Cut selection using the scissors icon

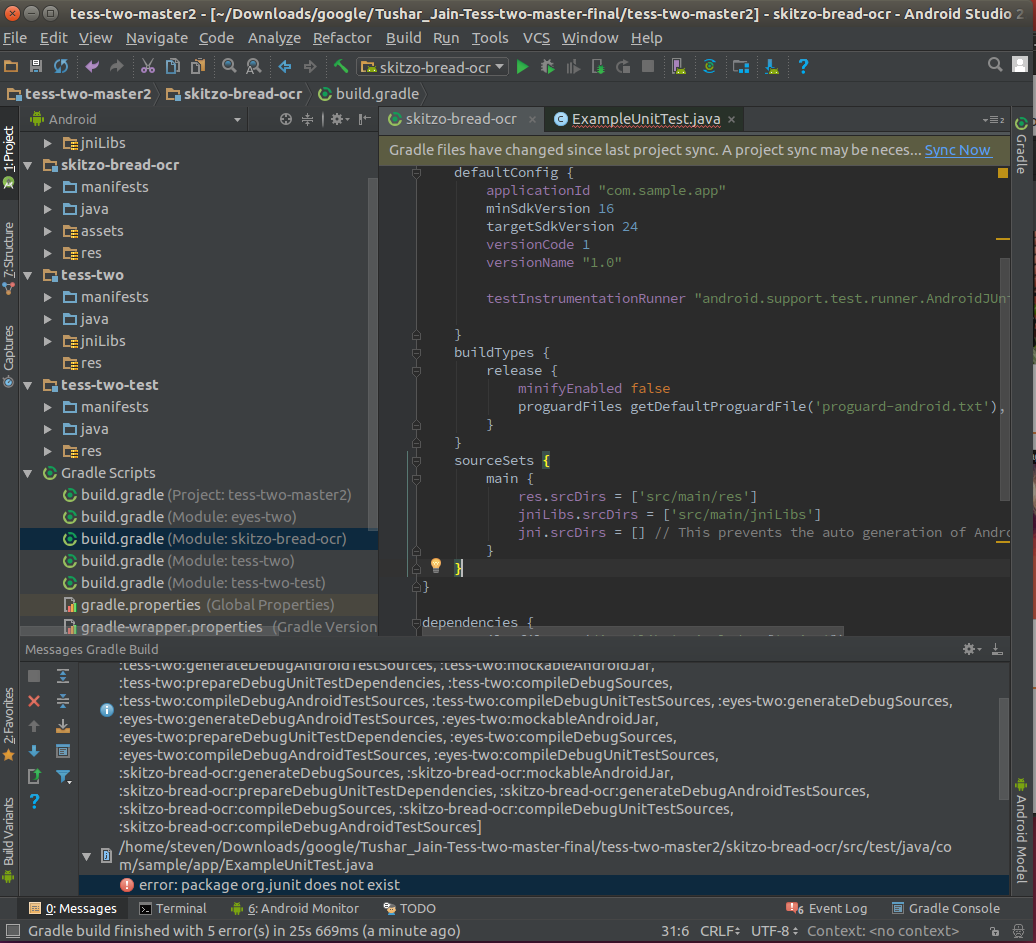point(147,66)
